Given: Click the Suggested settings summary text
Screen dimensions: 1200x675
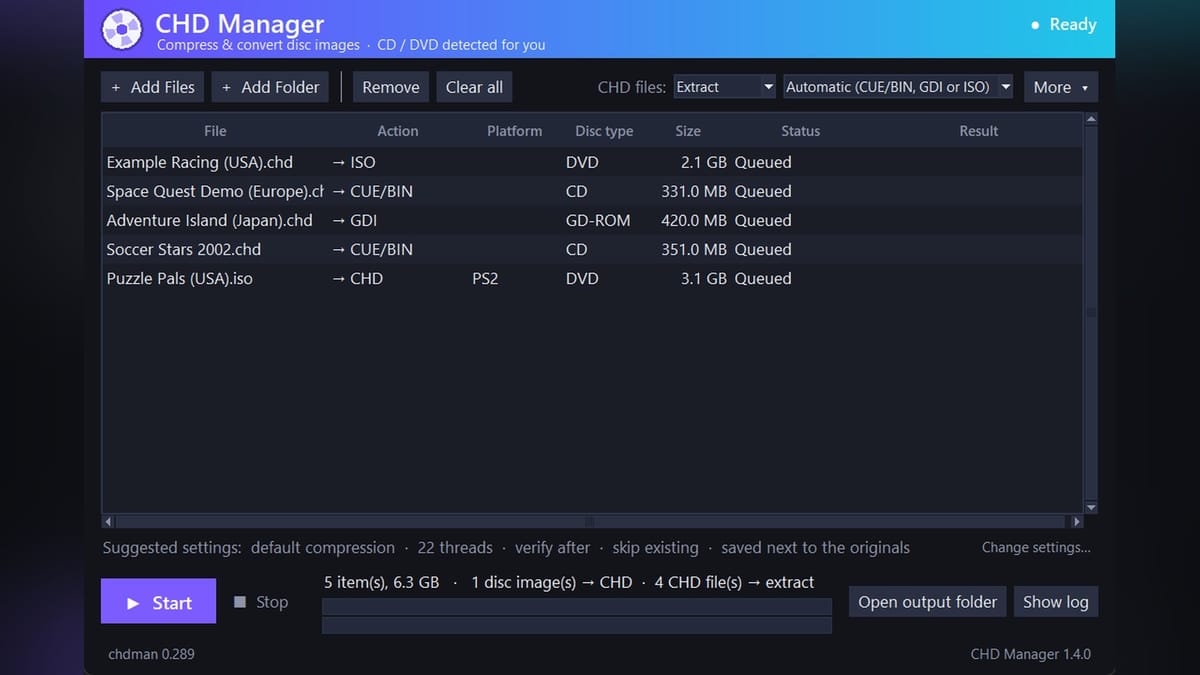Looking at the screenshot, I should tap(506, 548).
